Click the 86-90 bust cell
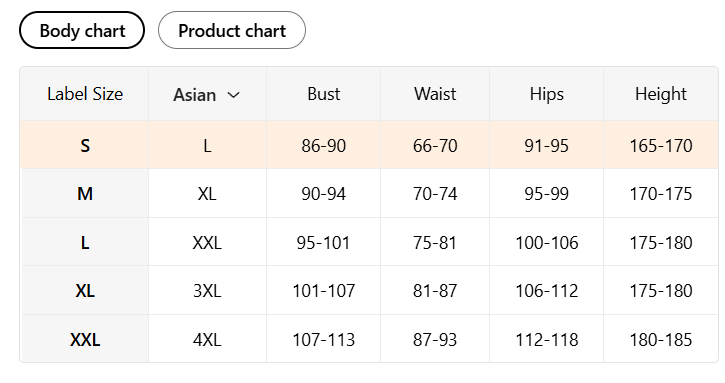The width and height of the screenshot is (725, 383). coord(324,146)
